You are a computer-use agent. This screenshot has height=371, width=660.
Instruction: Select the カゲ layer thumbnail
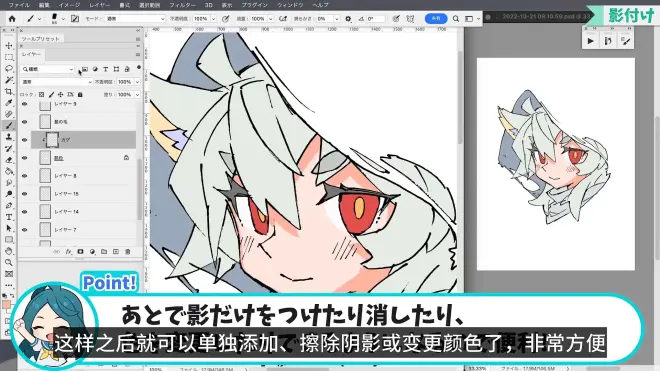pyautogui.click(x=52, y=140)
